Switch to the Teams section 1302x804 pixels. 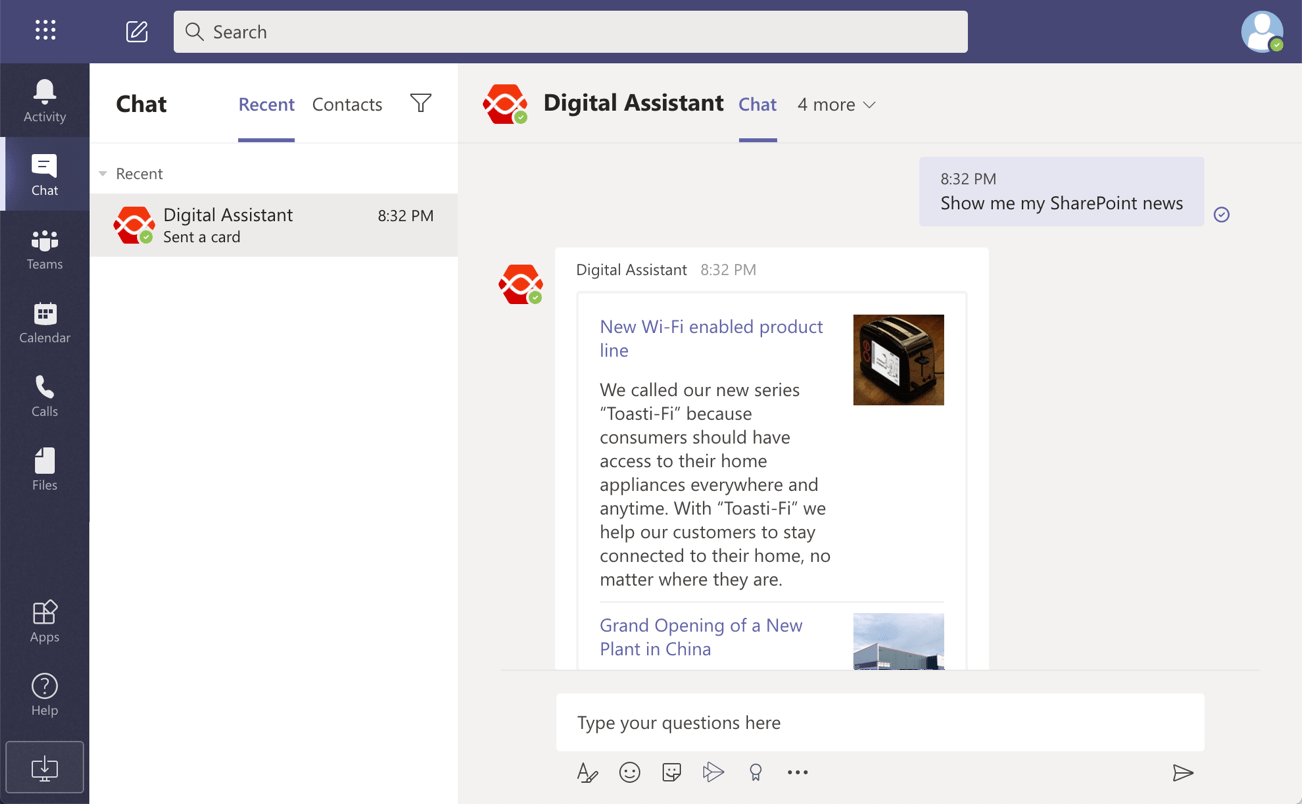click(x=44, y=247)
